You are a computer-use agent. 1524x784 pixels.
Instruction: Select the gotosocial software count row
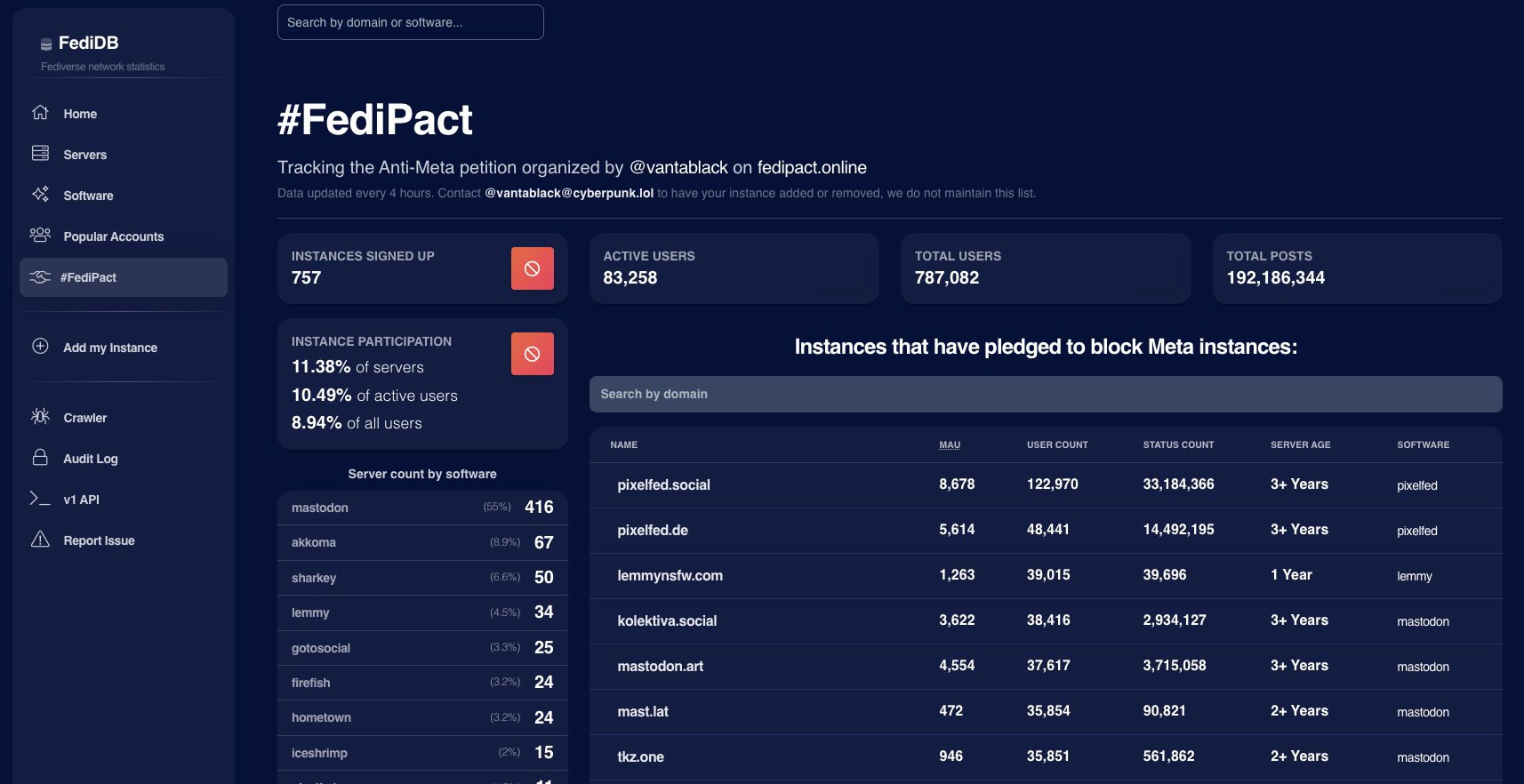[x=422, y=648]
